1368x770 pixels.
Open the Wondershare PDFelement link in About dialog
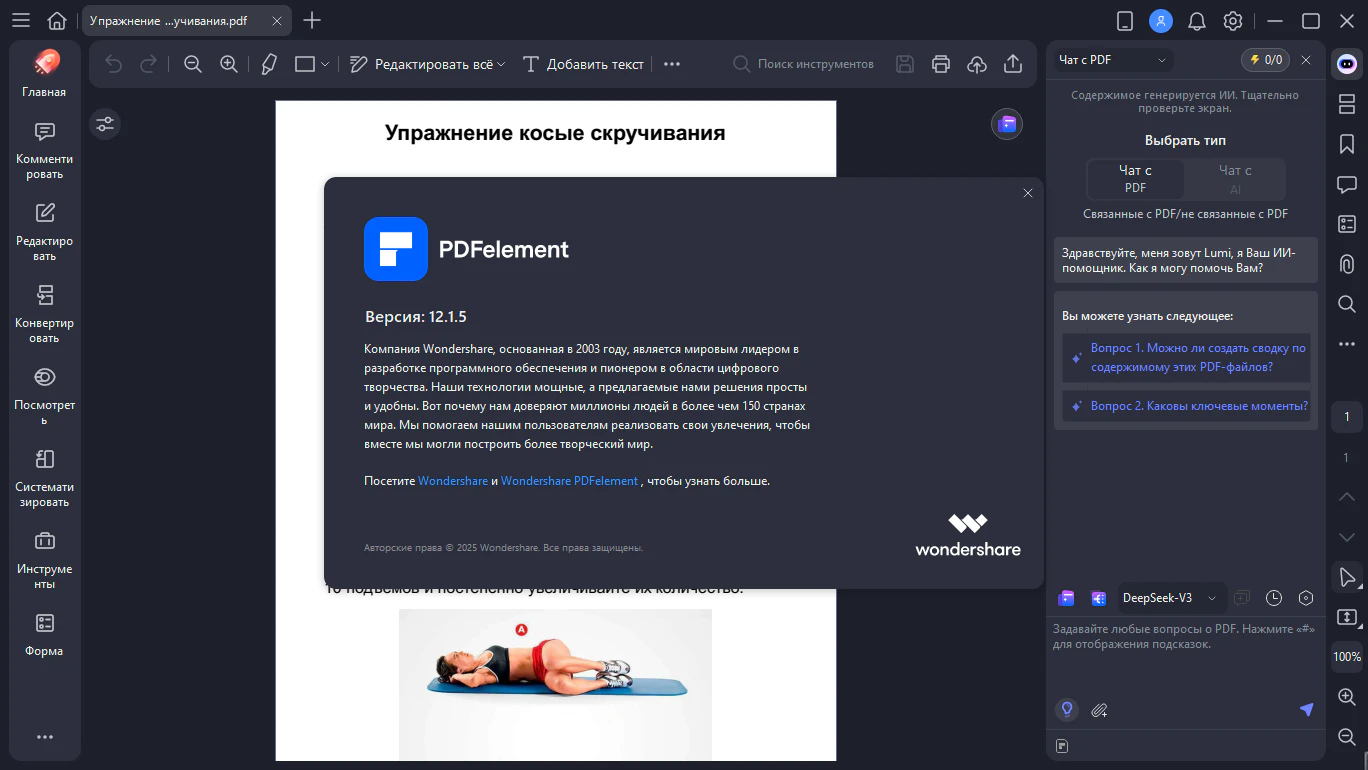tap(569, 481)
